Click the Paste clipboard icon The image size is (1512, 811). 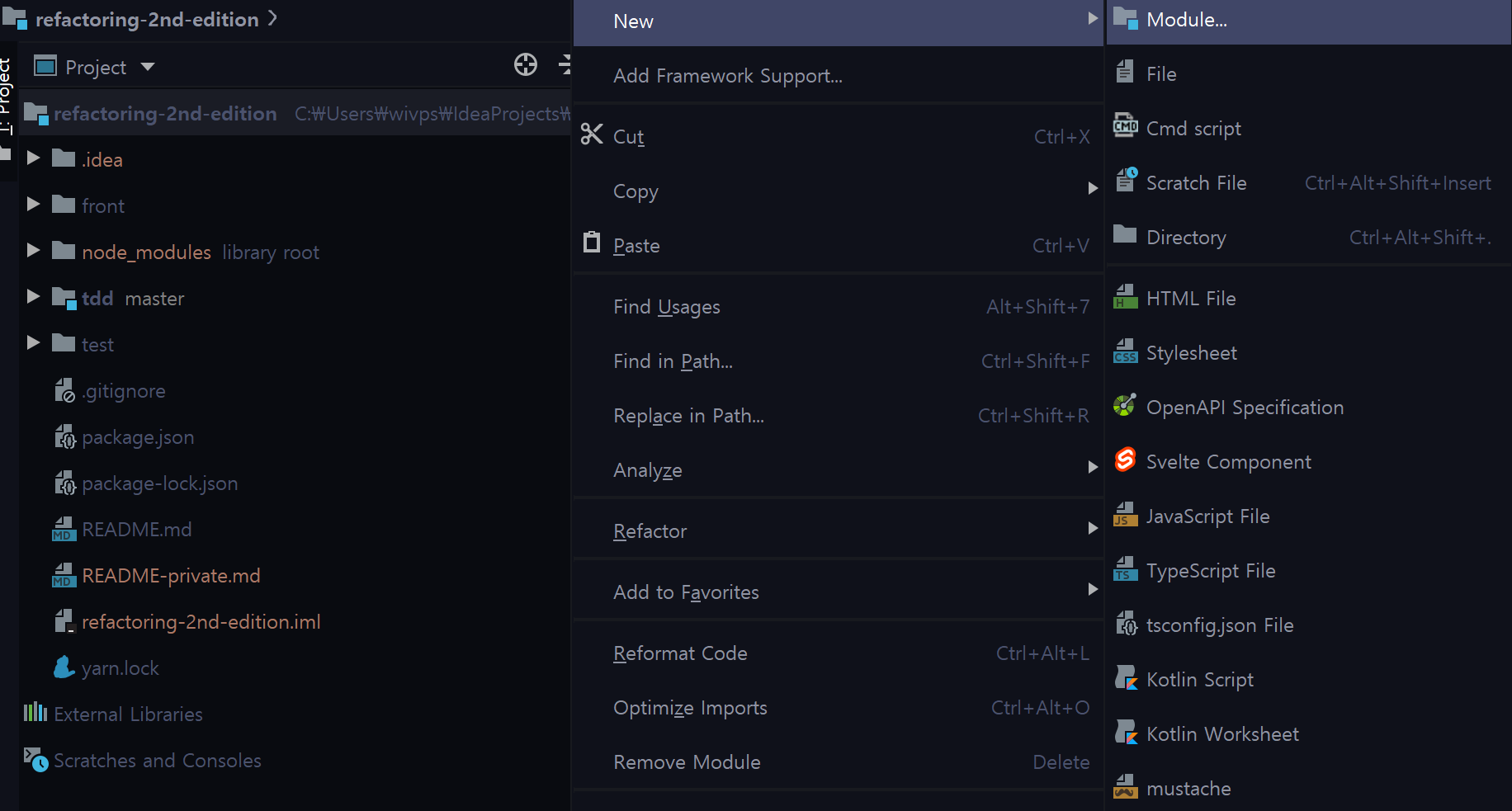click(x=592, y=243)
